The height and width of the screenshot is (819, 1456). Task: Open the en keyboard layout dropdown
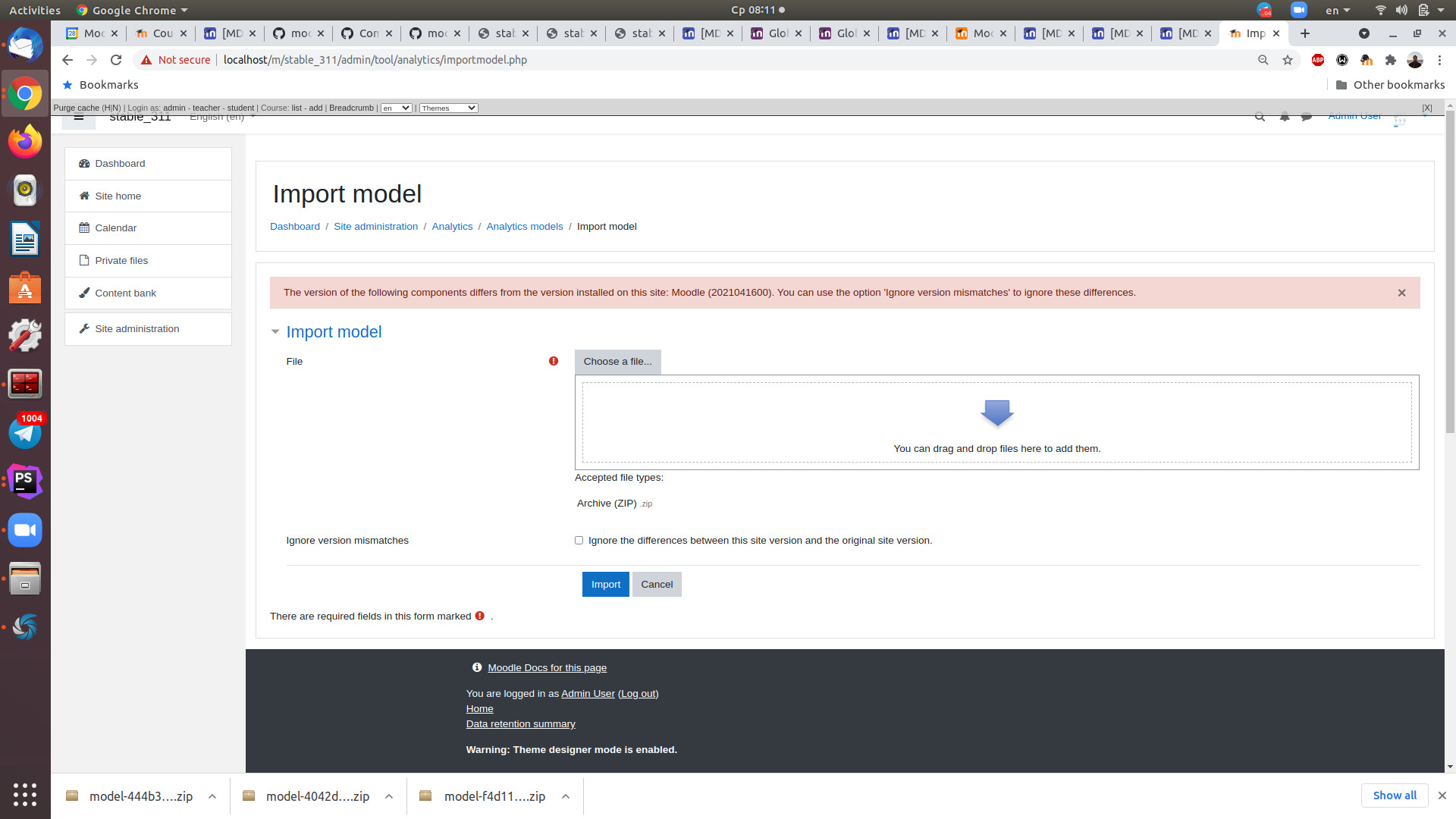(1338, 10)
